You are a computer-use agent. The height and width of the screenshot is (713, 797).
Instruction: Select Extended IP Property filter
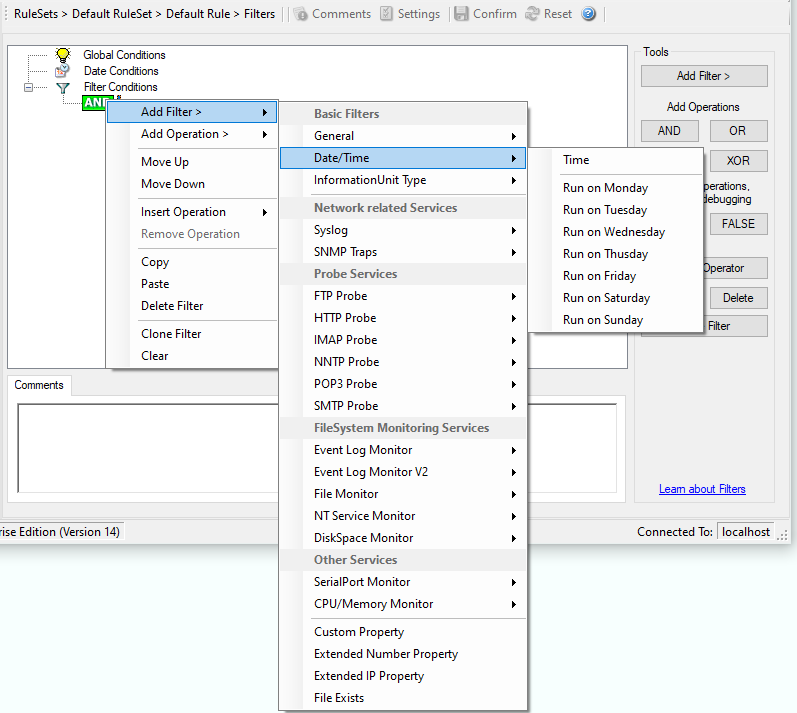point(368,676)
